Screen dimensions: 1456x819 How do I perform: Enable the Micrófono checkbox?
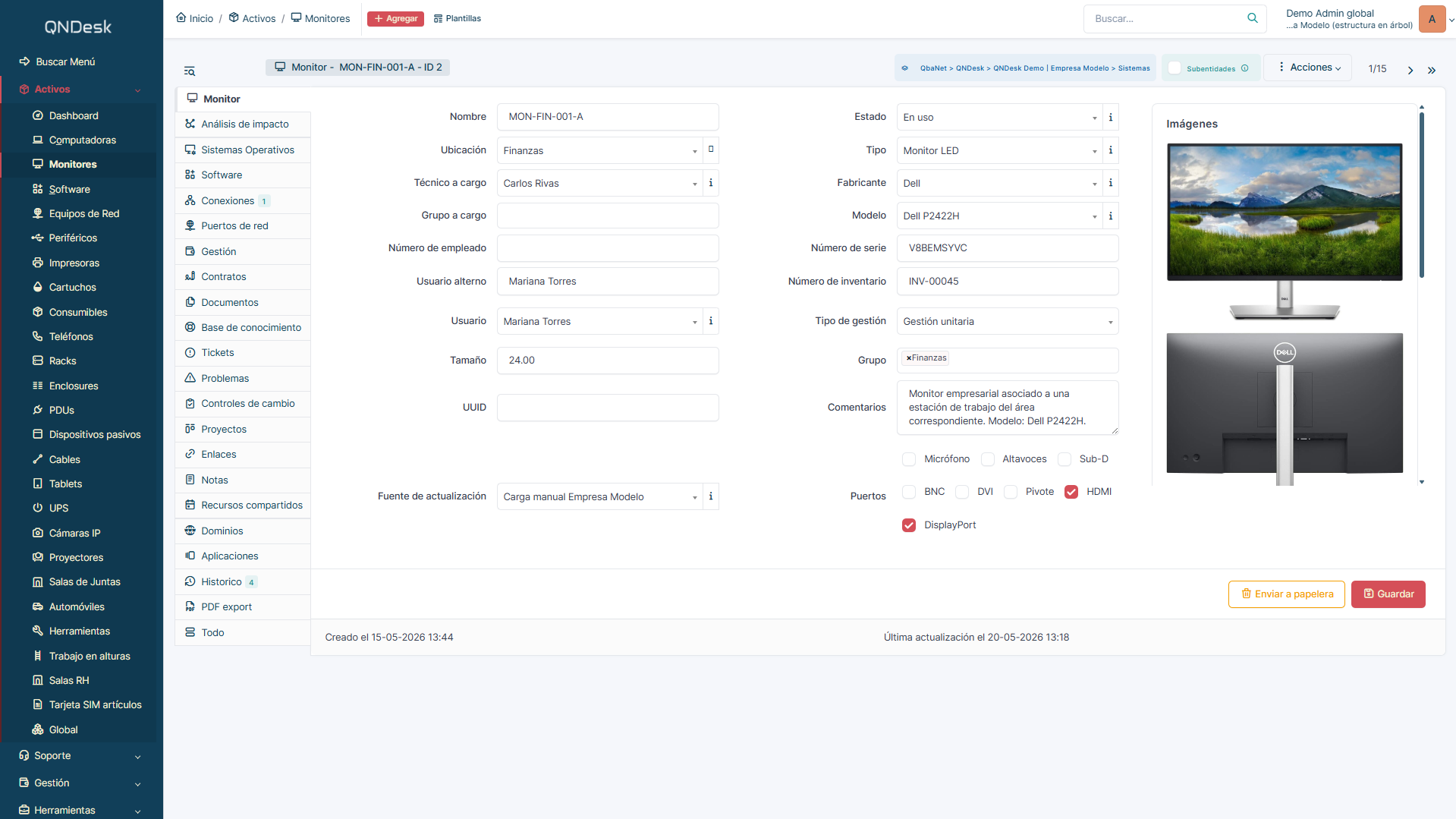coord(908,459)
